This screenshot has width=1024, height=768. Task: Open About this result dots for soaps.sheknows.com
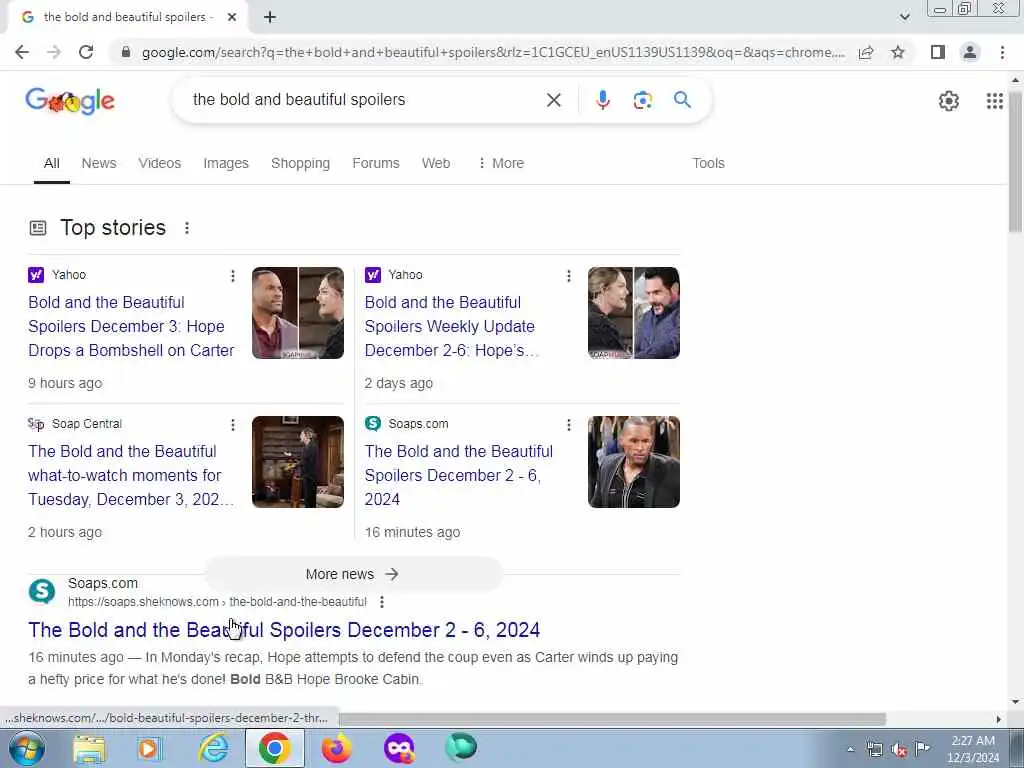coord(382,602)
